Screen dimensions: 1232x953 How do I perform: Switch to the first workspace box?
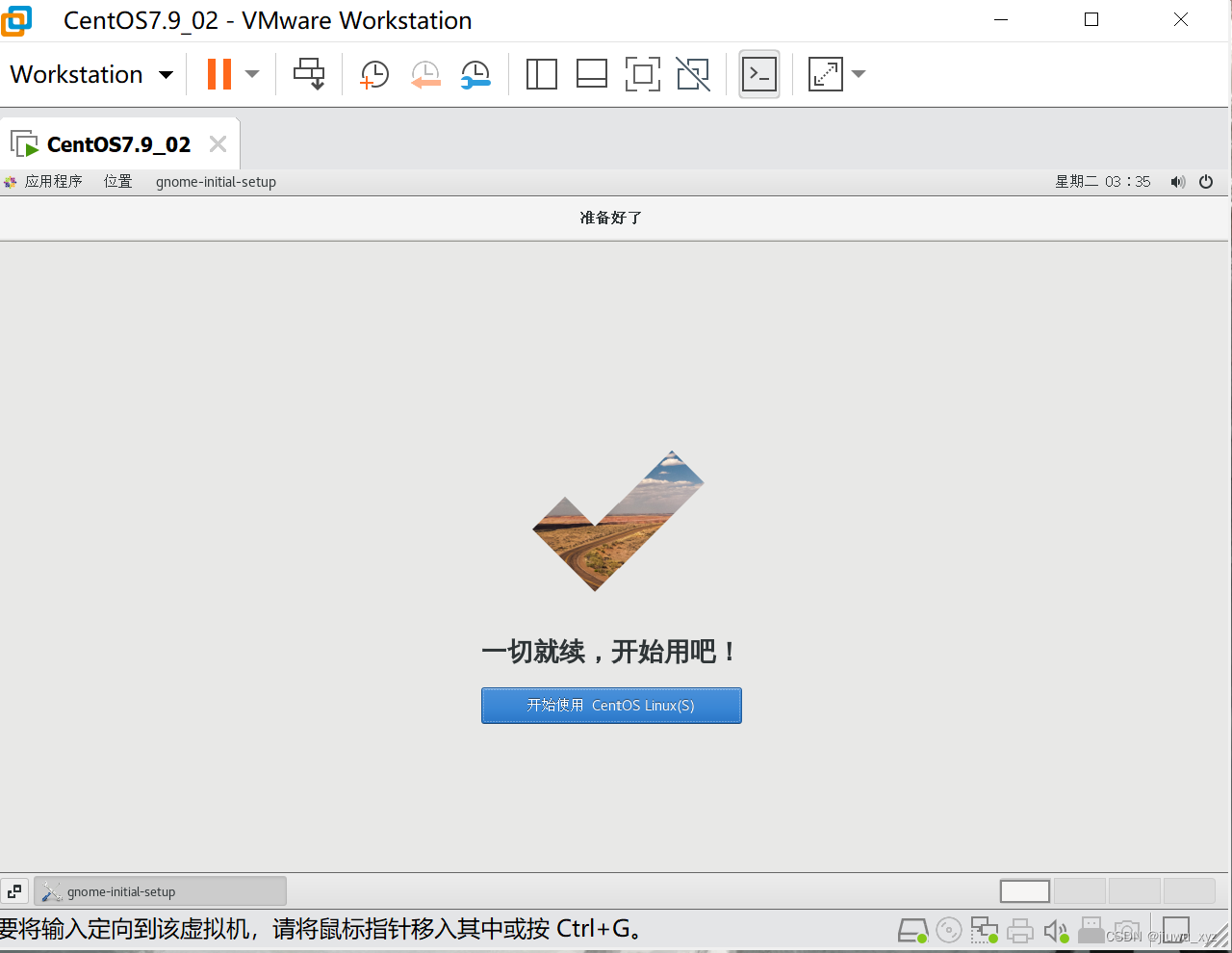pos(1025,891)
